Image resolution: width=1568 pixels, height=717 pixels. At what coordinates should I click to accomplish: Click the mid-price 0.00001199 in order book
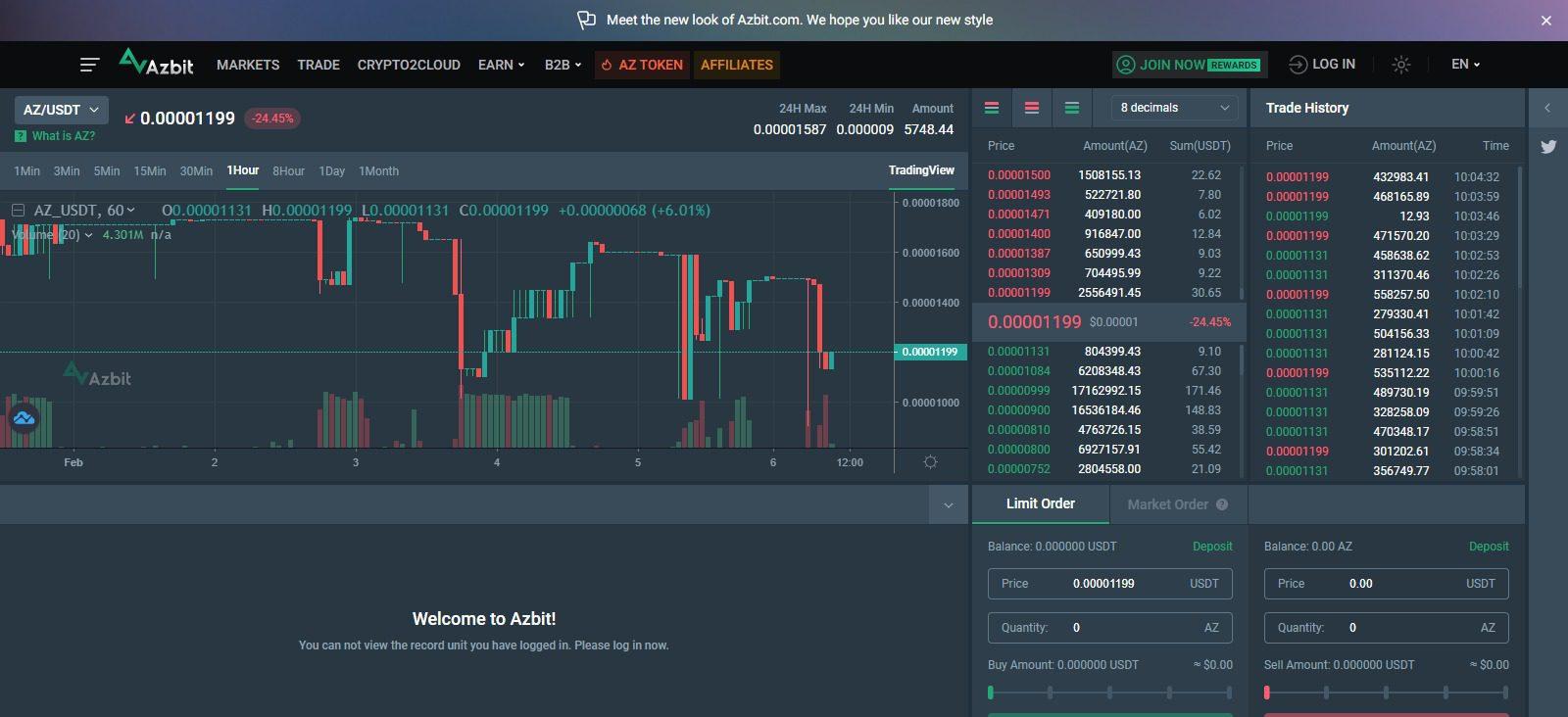pos(1035,322)
